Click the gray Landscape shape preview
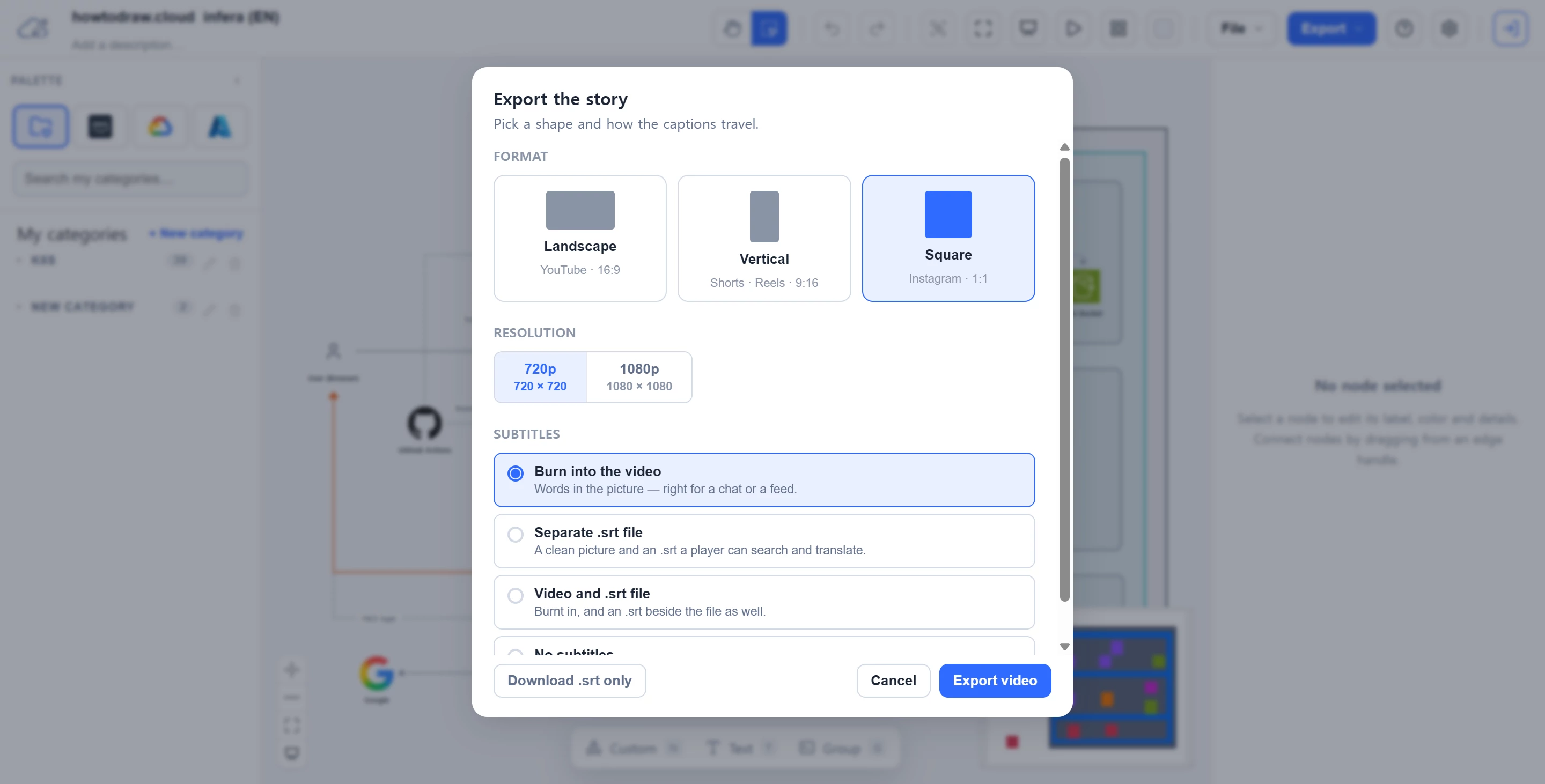Viewport: 1545px width, 784px height. [x=579, y=210]
